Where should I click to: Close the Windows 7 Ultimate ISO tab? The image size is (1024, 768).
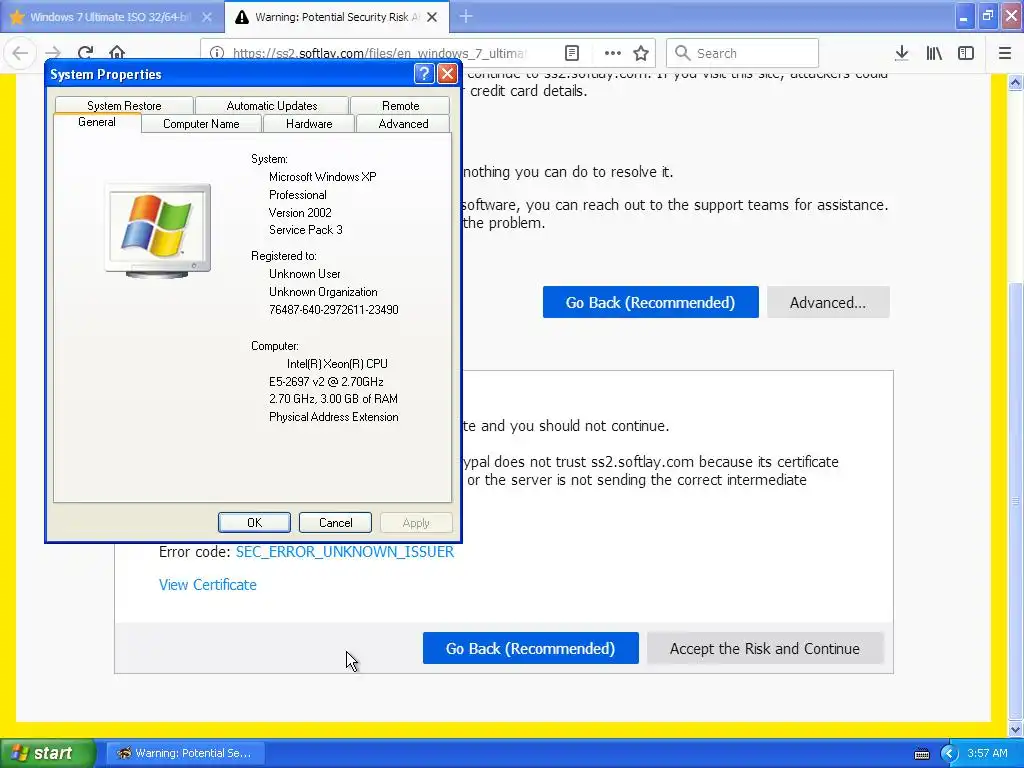coord(206,17)
